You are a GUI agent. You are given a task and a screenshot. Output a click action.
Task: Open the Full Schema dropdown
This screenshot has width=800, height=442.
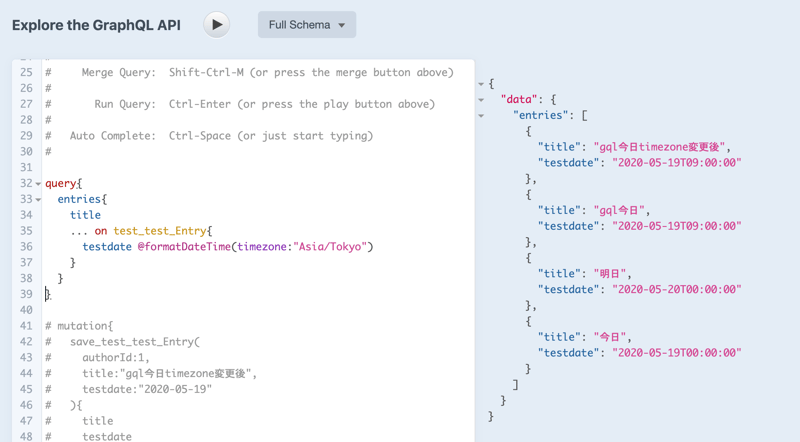coord(306,25)
